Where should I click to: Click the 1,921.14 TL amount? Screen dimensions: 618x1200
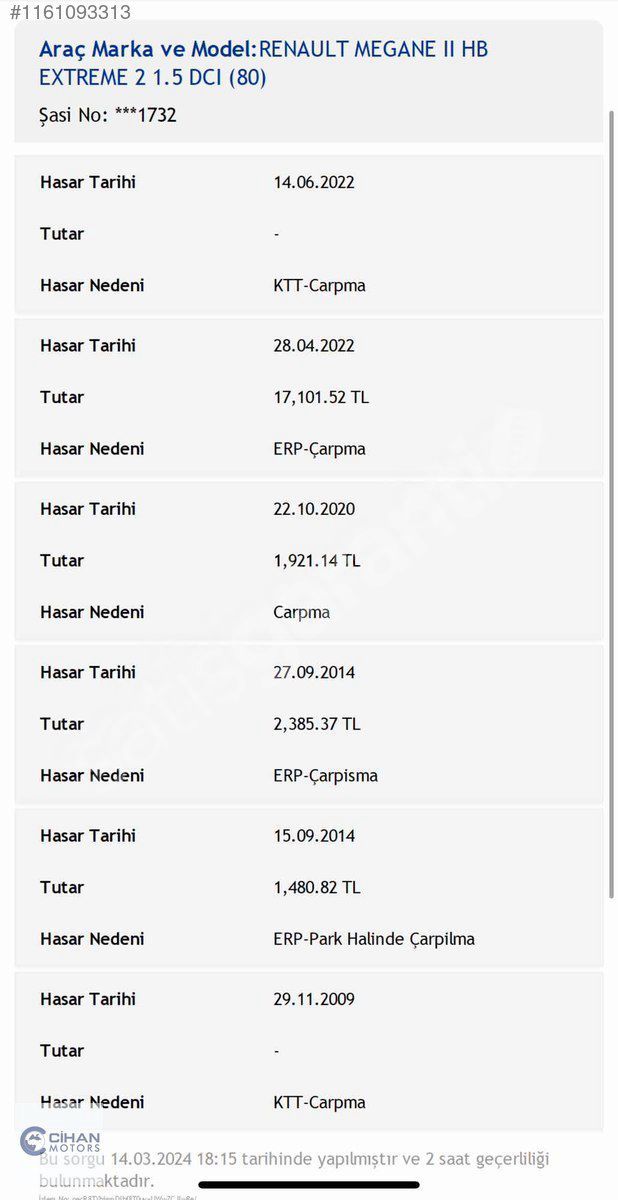317,561
